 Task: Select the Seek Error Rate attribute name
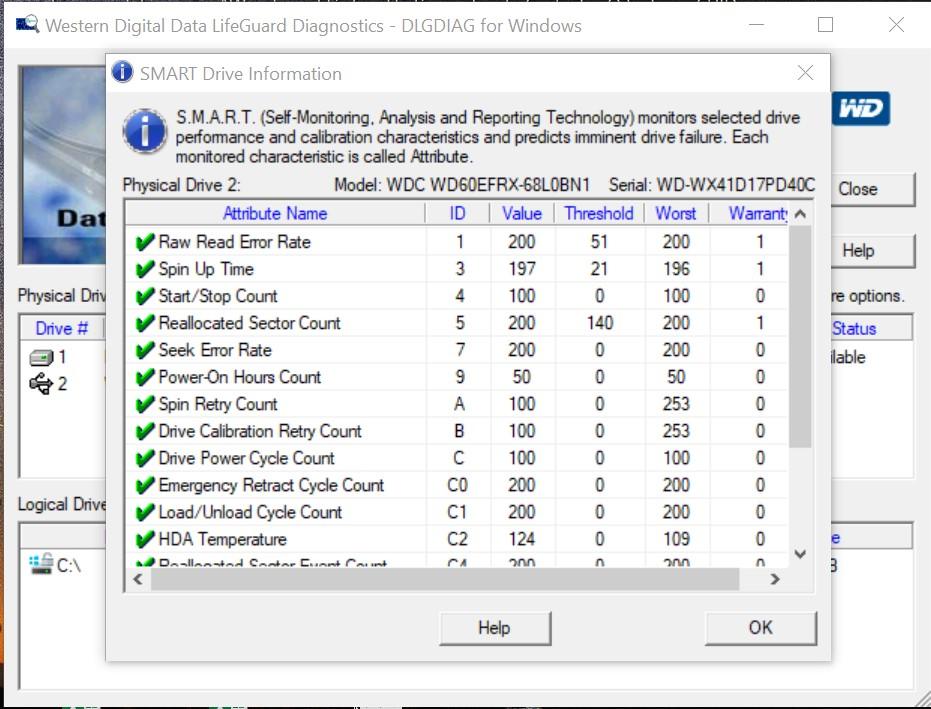(x=215, y=350)
